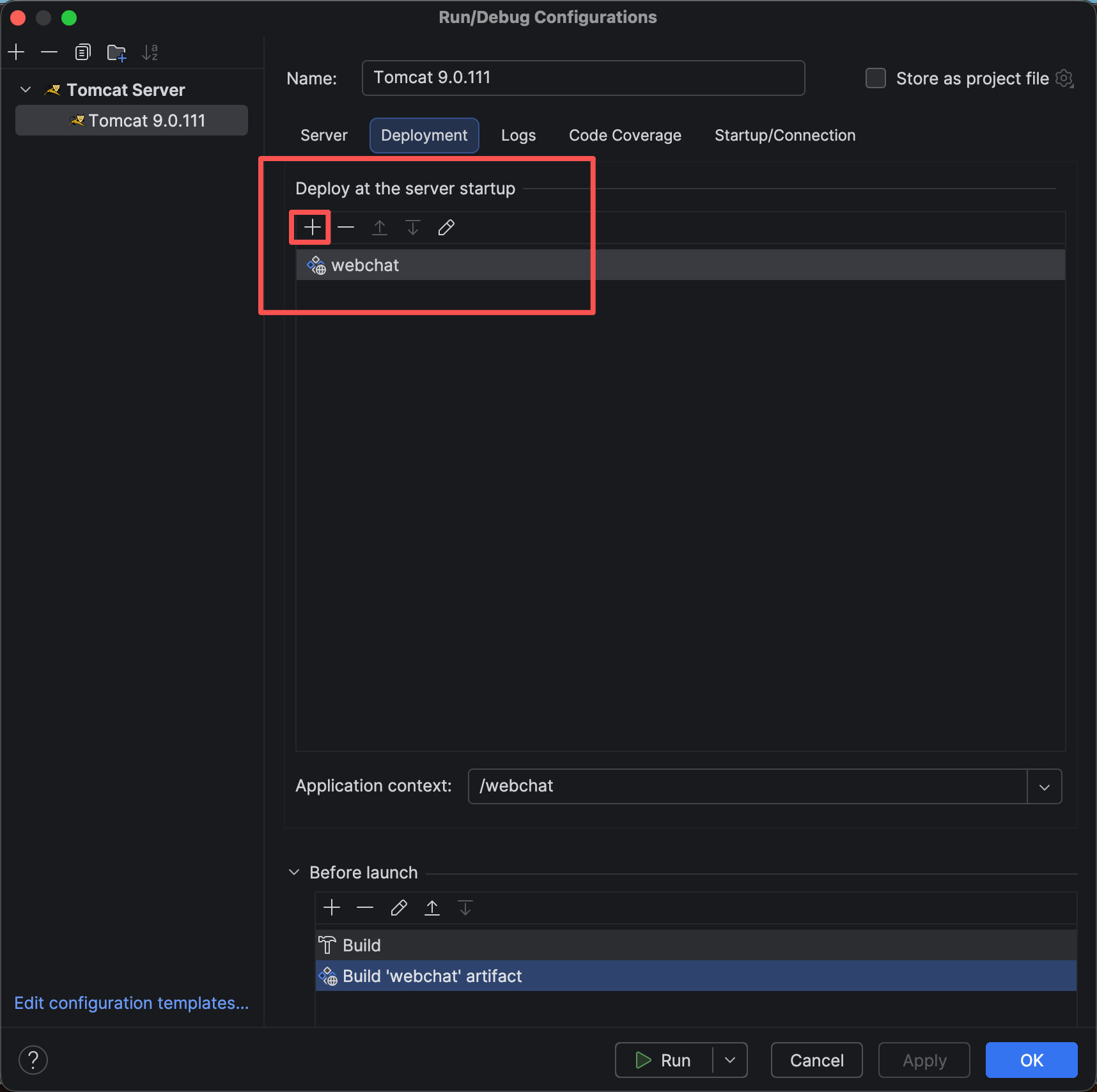Open Edit configuration templates link
This screenshot has width=1097, height=1092.
(132, 1003)
